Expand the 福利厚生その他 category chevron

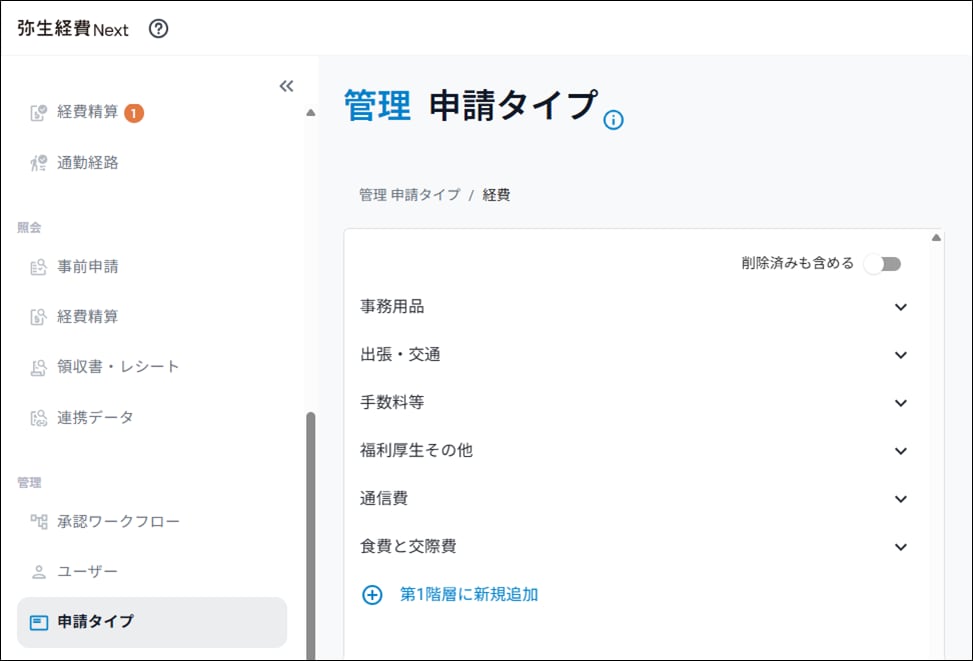[900, 451]
